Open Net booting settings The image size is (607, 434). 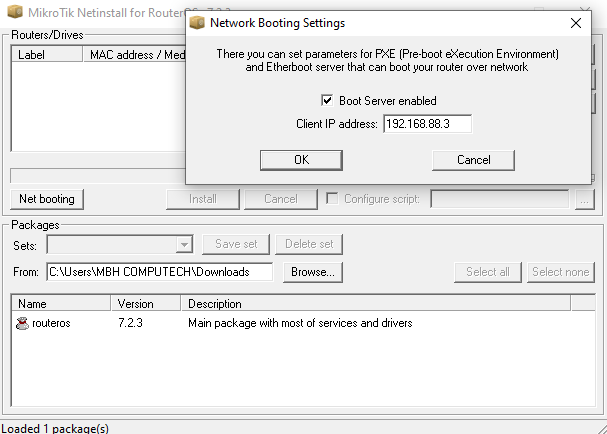(47, 199)
